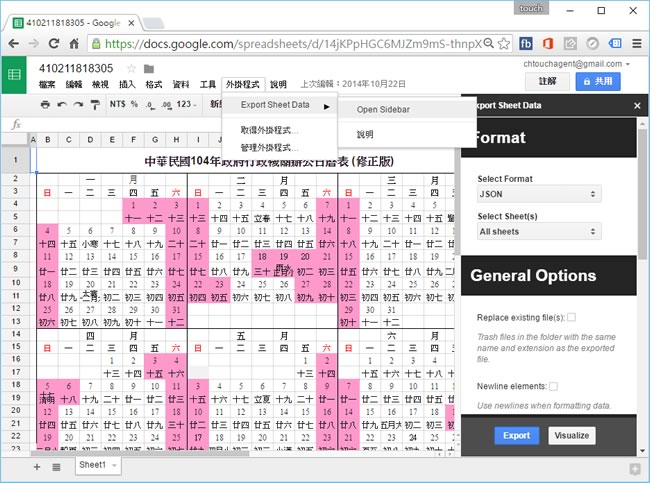The image size is (650, 483).
Task: Expand Export Sheet Data submenu
Action: [x=280, y=105]
